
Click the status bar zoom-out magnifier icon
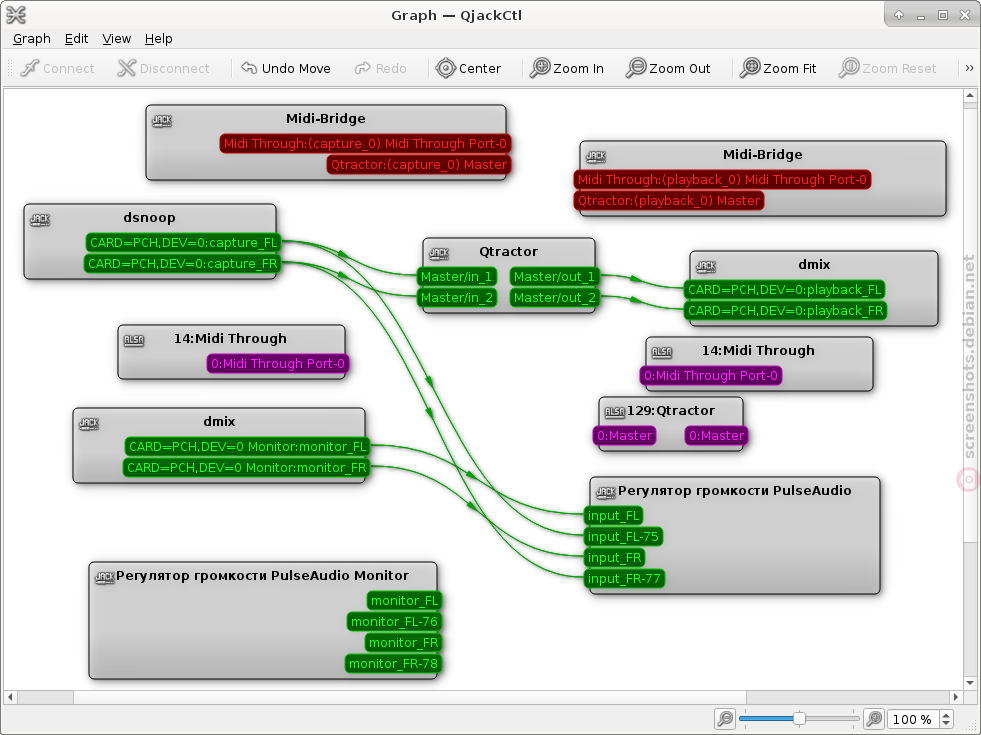click(x=725, y=719)
